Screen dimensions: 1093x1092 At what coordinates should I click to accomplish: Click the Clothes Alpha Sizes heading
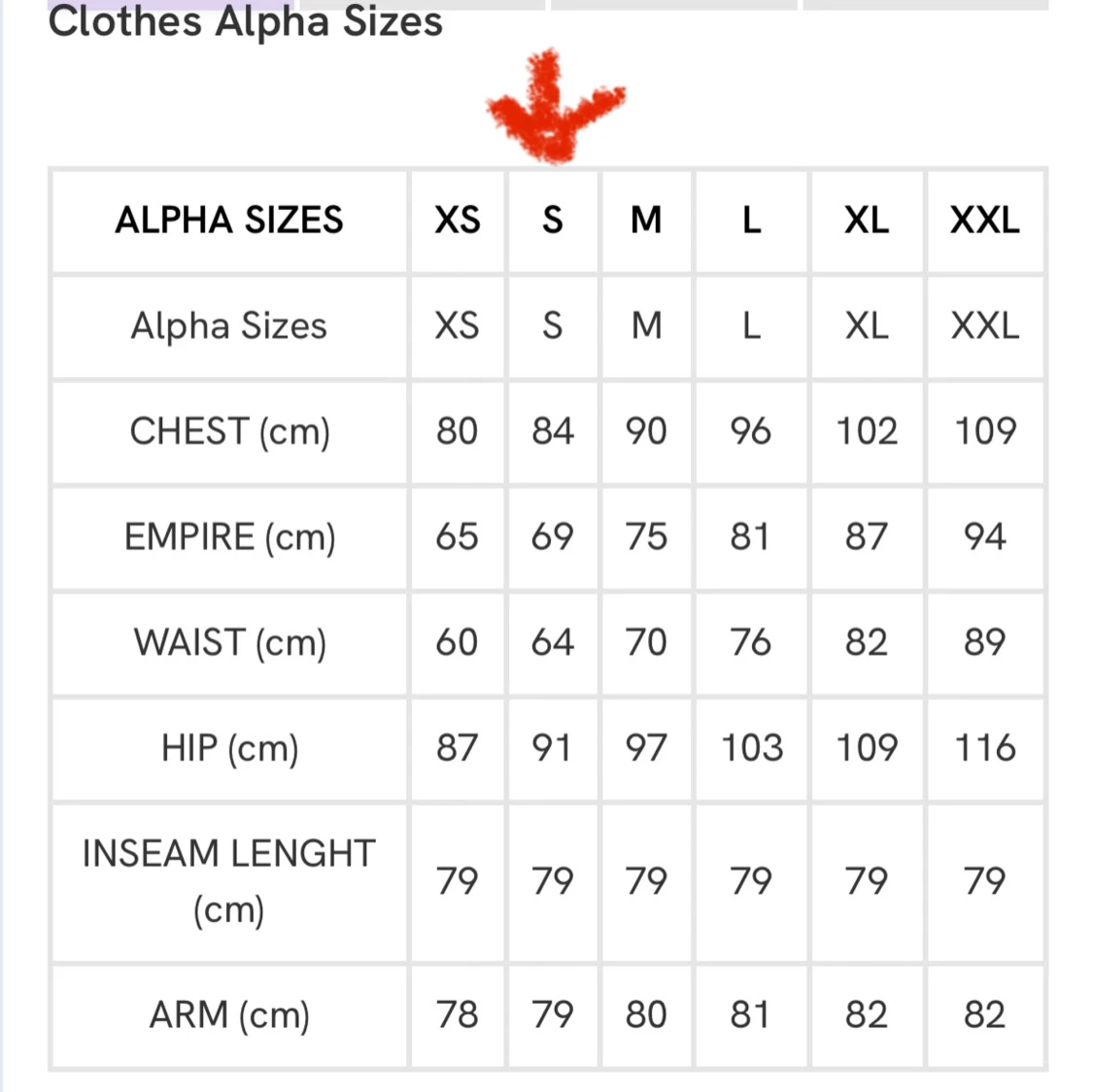pos(245,21)
